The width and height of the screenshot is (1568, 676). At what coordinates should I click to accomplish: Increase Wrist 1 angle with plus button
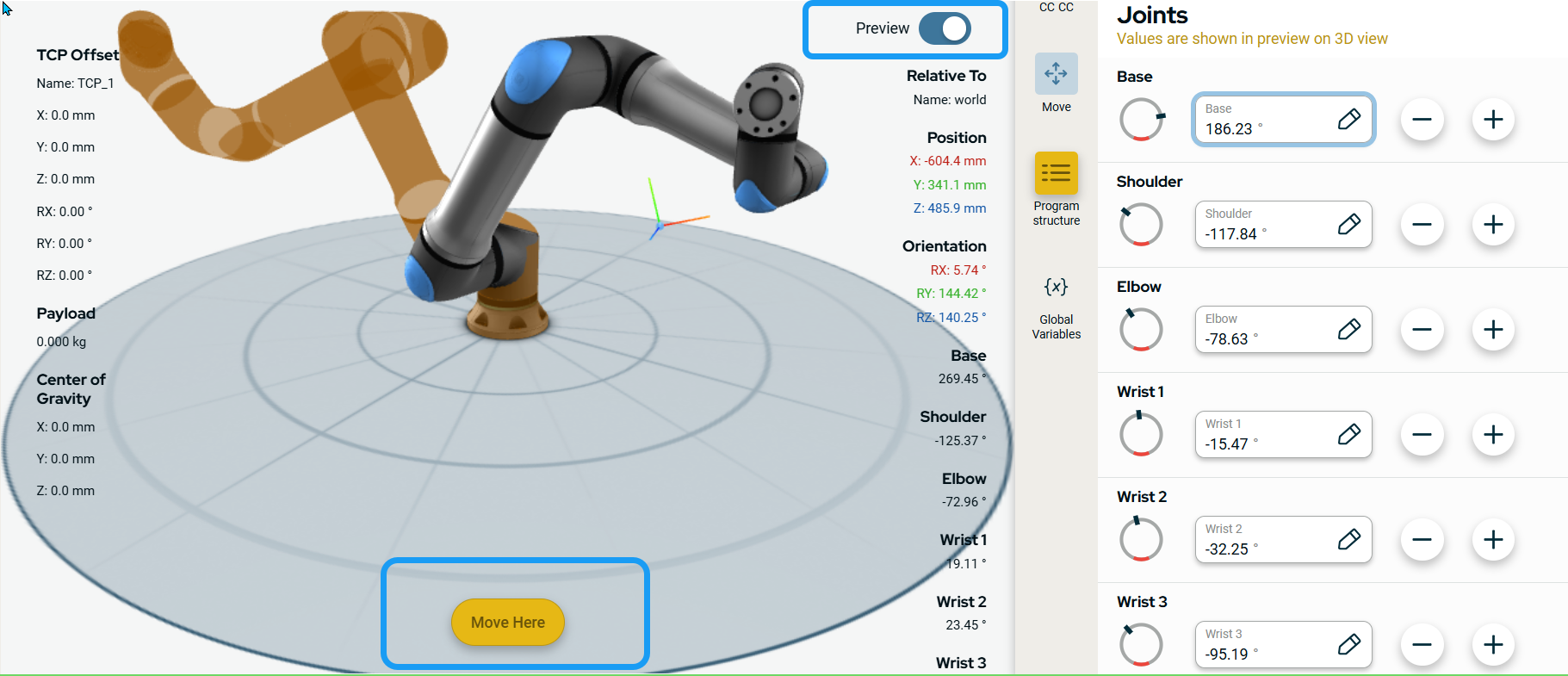coord(1493,435)
